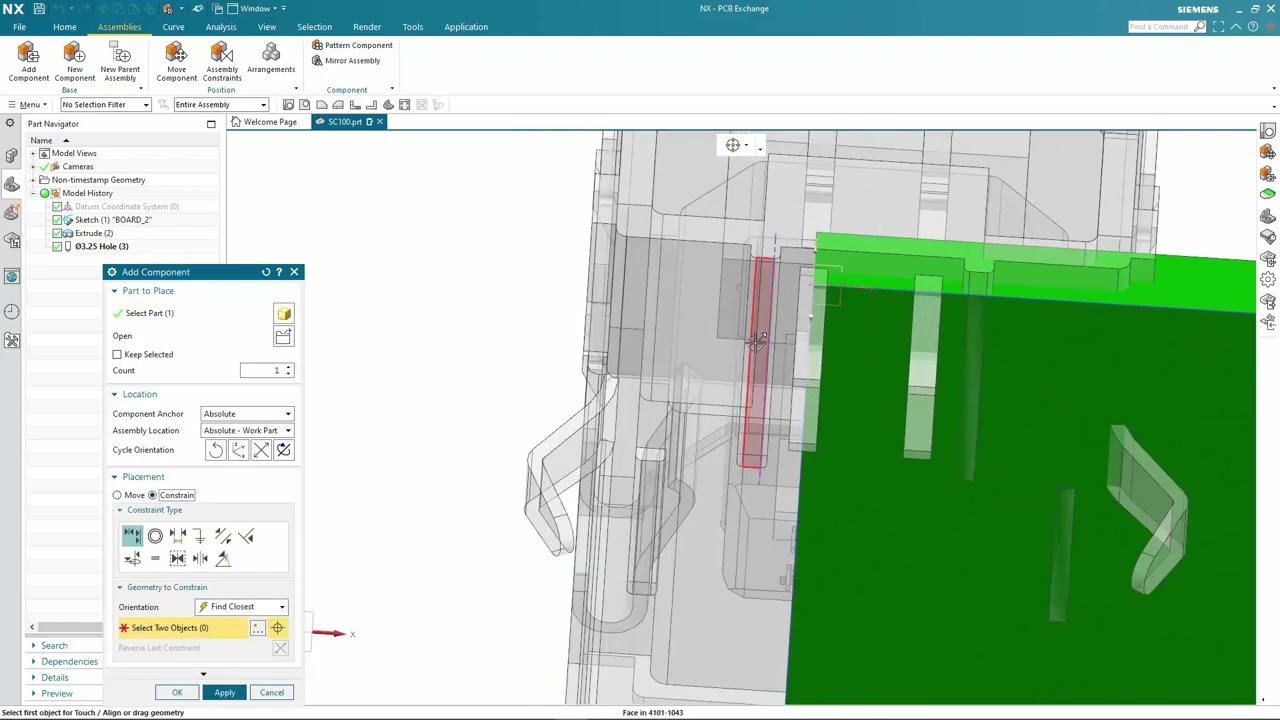Click the Cancel button
The width and height of the screenshot is (1280, 720).
[272, 693]
